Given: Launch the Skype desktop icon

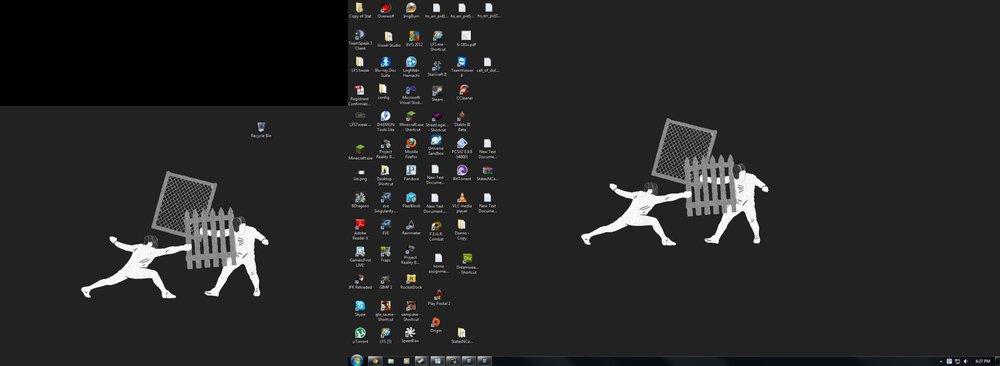Looking at the screenshot, I should [360, 309].
